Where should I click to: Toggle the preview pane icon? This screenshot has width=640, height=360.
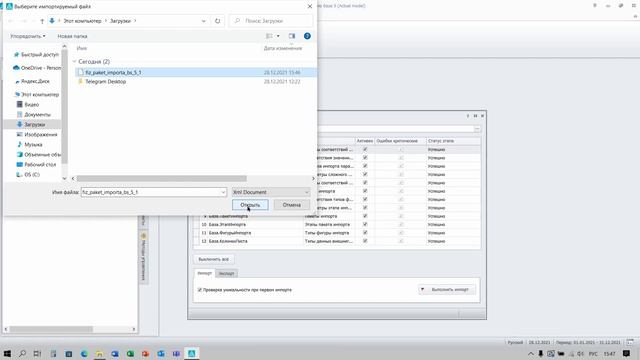[291, 36]
